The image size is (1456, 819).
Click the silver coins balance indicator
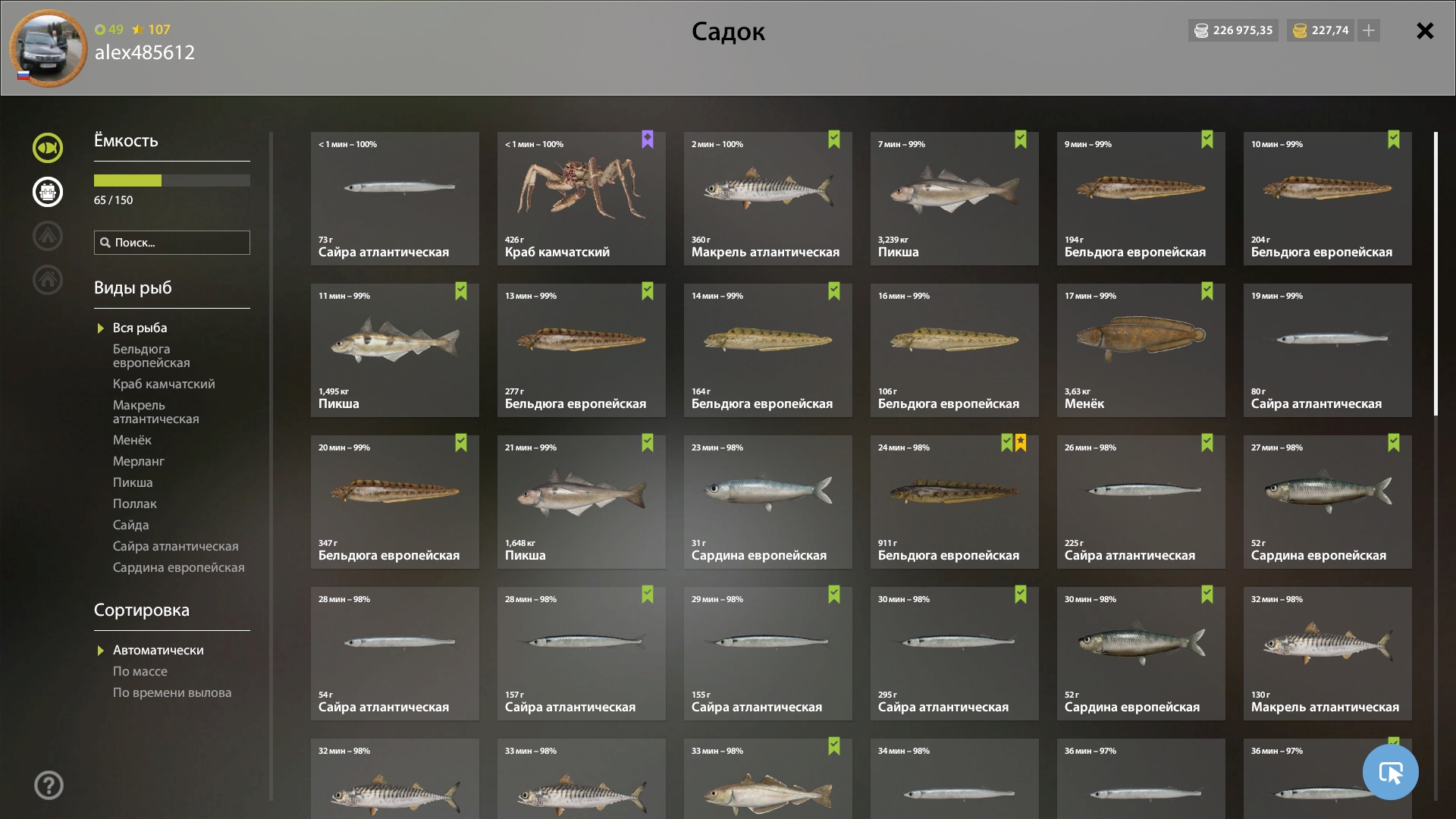[x=1233, y=30]
